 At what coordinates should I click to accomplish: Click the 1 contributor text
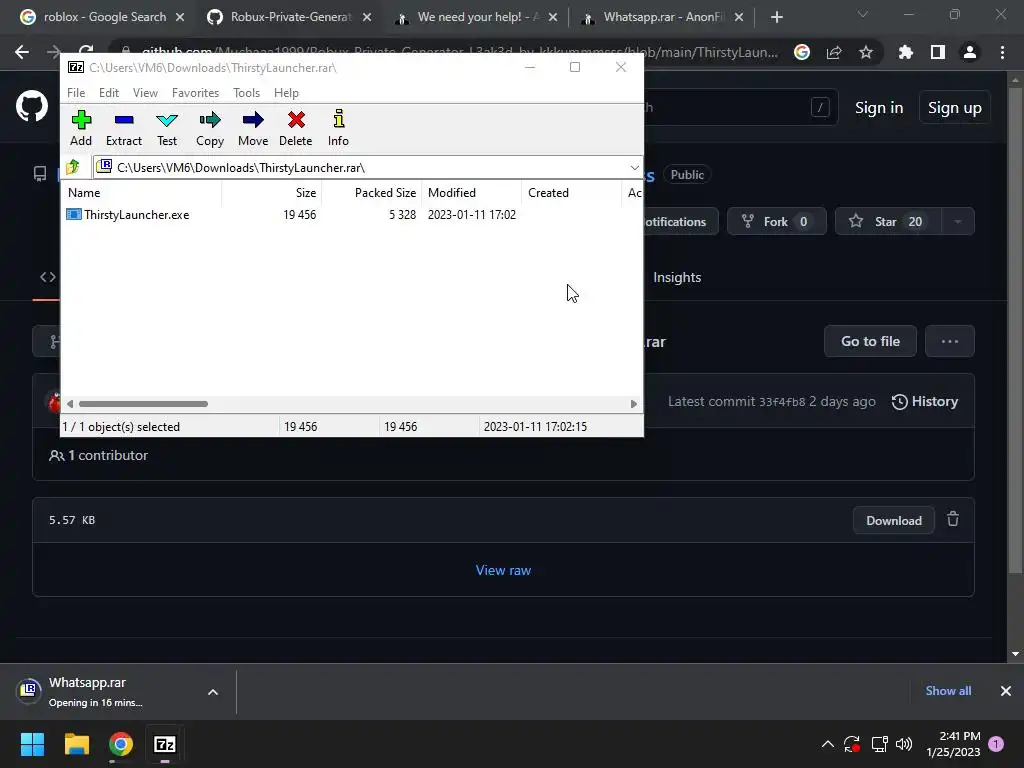pyautogui.click(x=98, y=455)
